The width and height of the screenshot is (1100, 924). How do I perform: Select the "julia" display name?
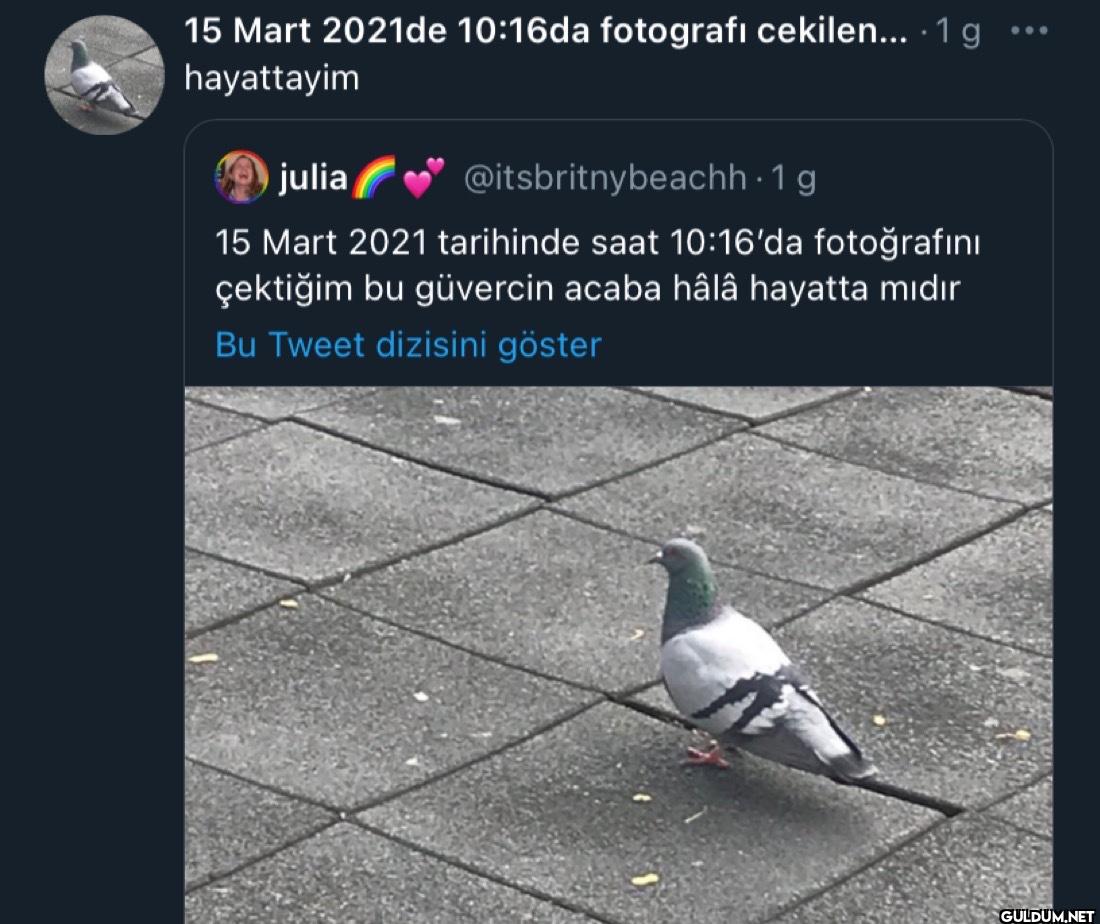coord(313,177)
